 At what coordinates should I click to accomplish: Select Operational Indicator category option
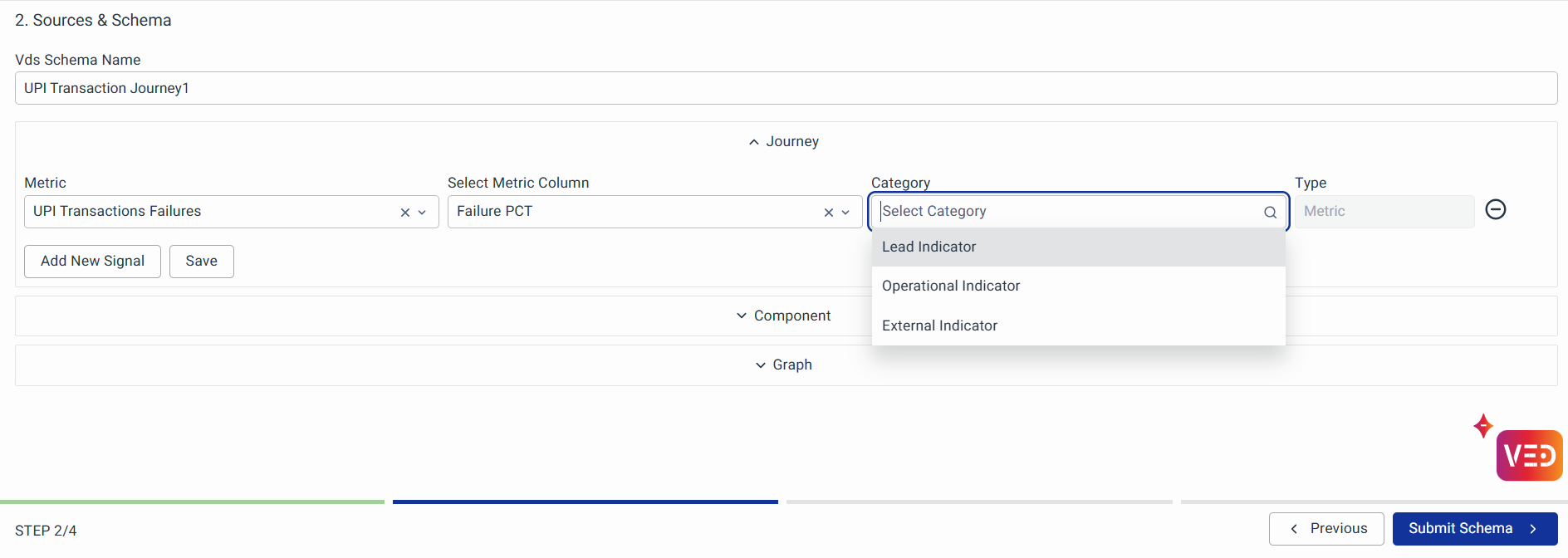950,286
